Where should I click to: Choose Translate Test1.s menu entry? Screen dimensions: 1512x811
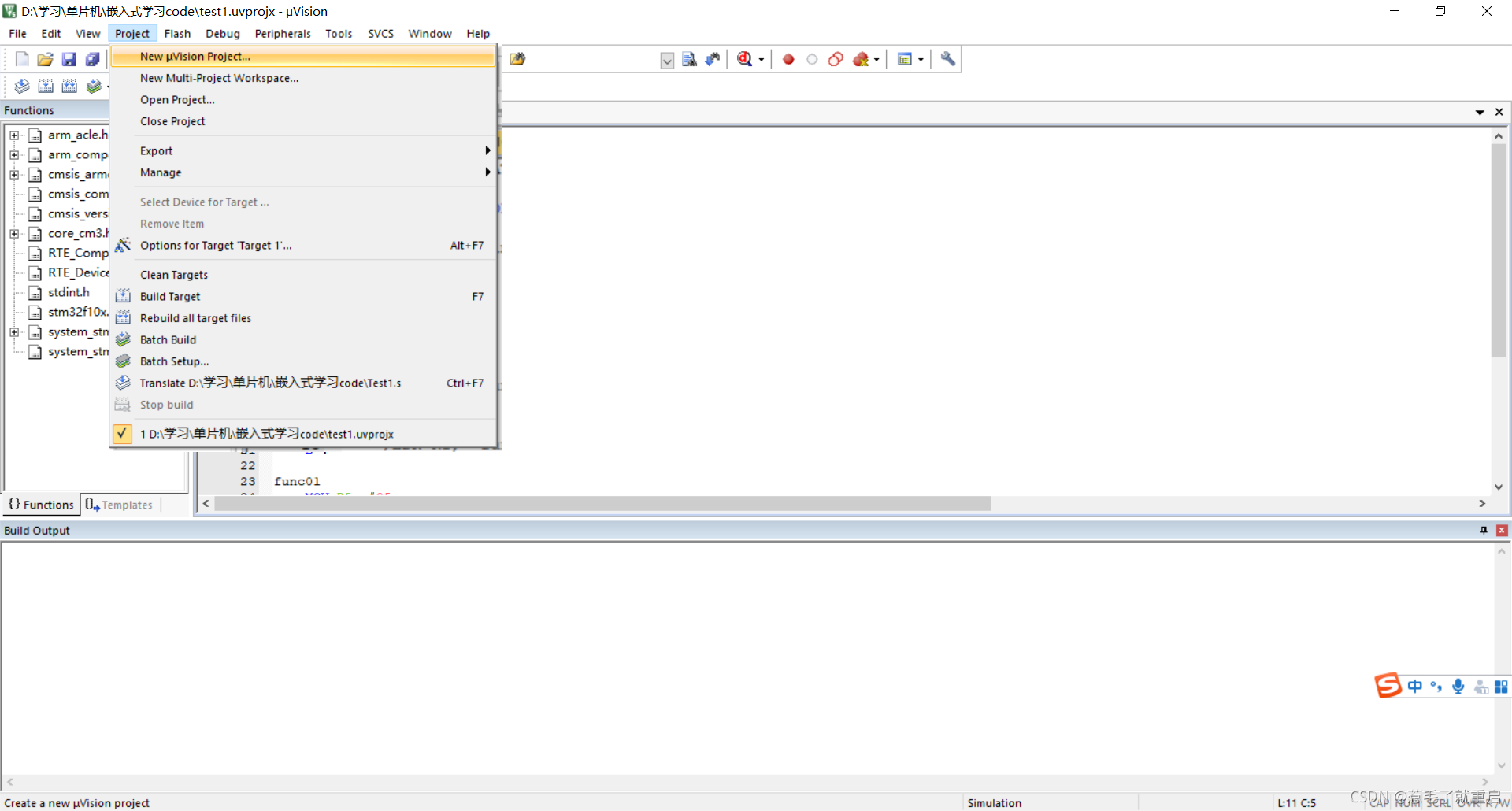pyautogui.click(x=303, y=383)
